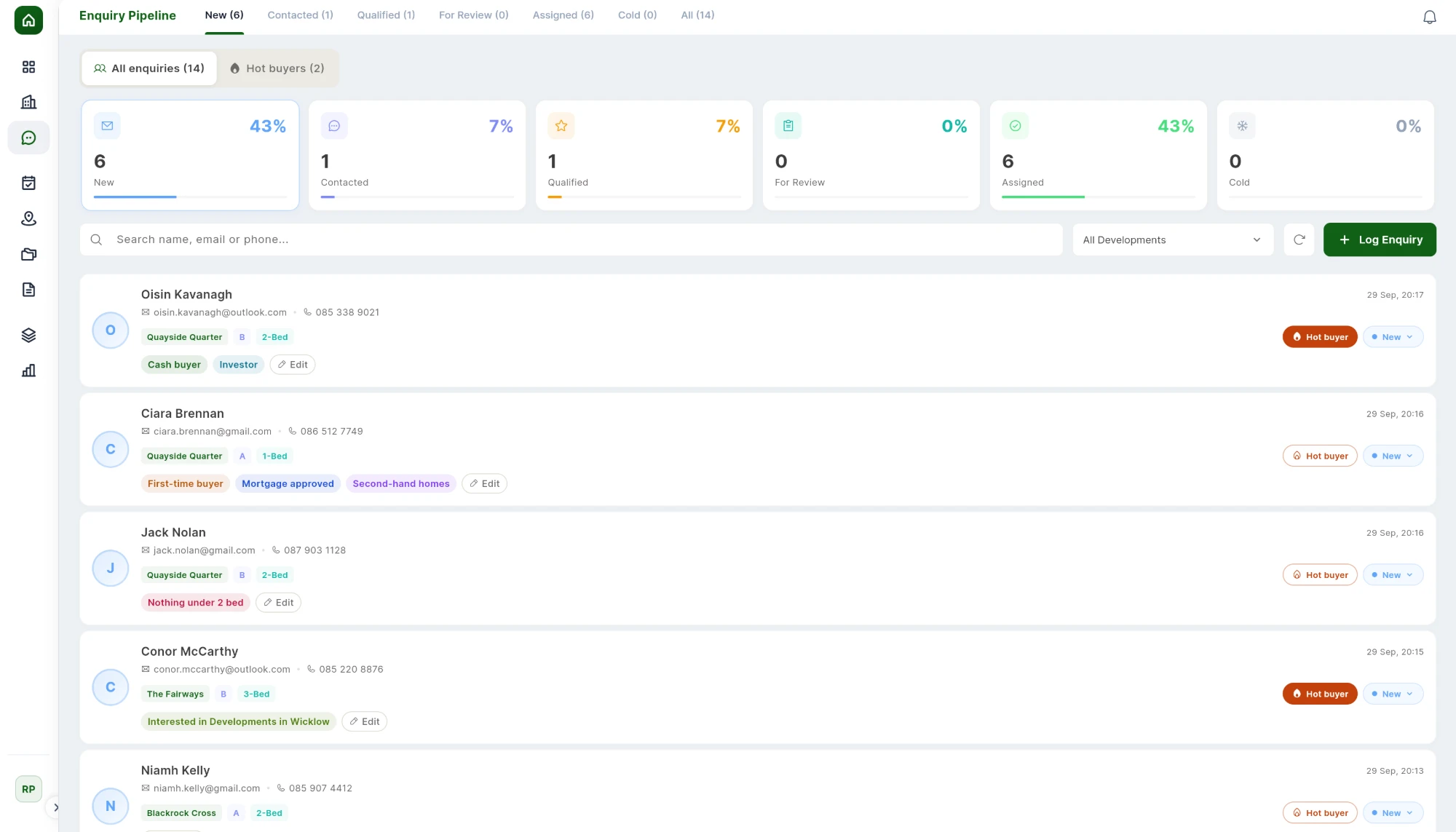Open status dropdown for Oisin Kavanagh
This screenshot has width=1456, height=832.
pos(1393,337)
